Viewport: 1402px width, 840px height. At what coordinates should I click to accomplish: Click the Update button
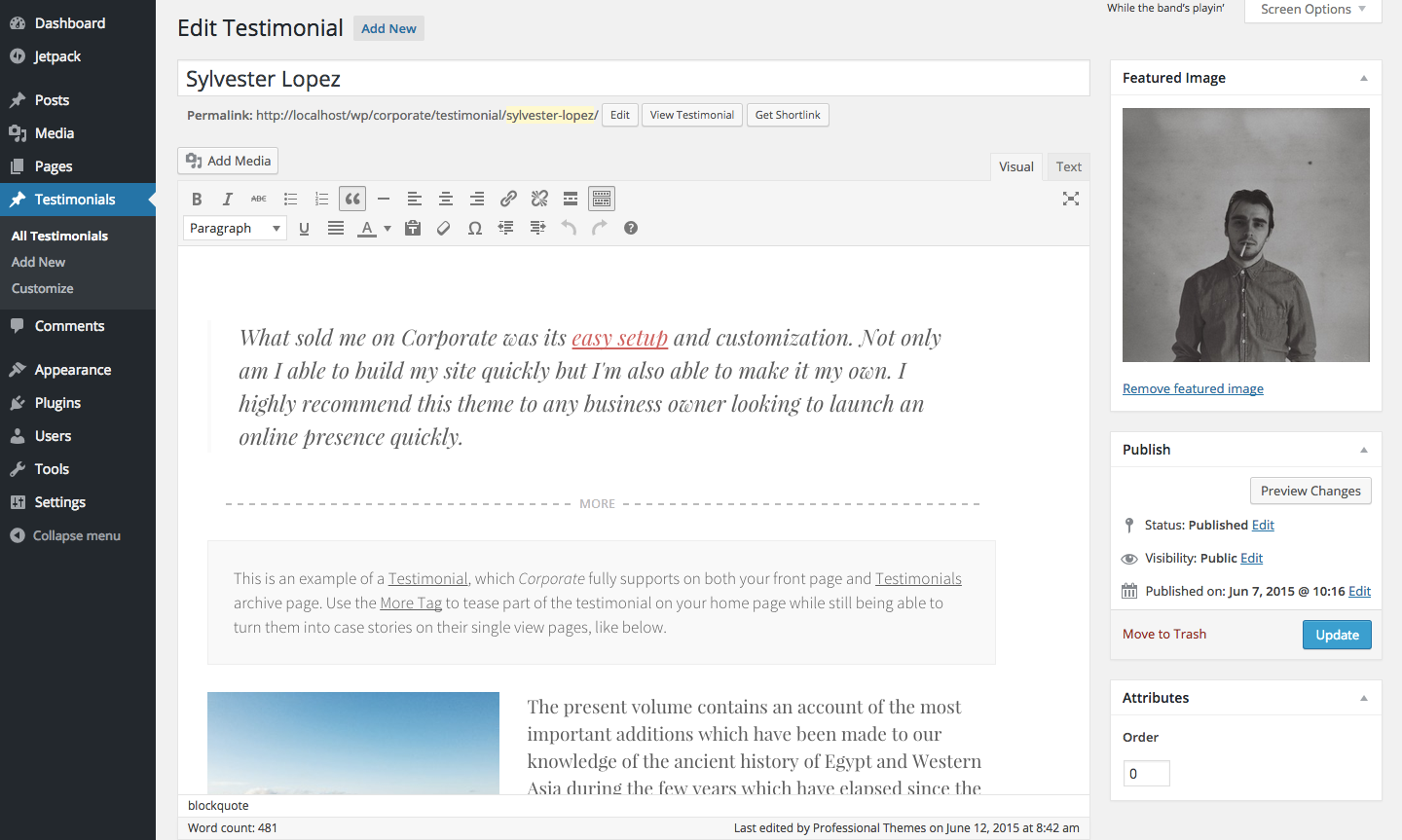click(x=1337, y=635)
